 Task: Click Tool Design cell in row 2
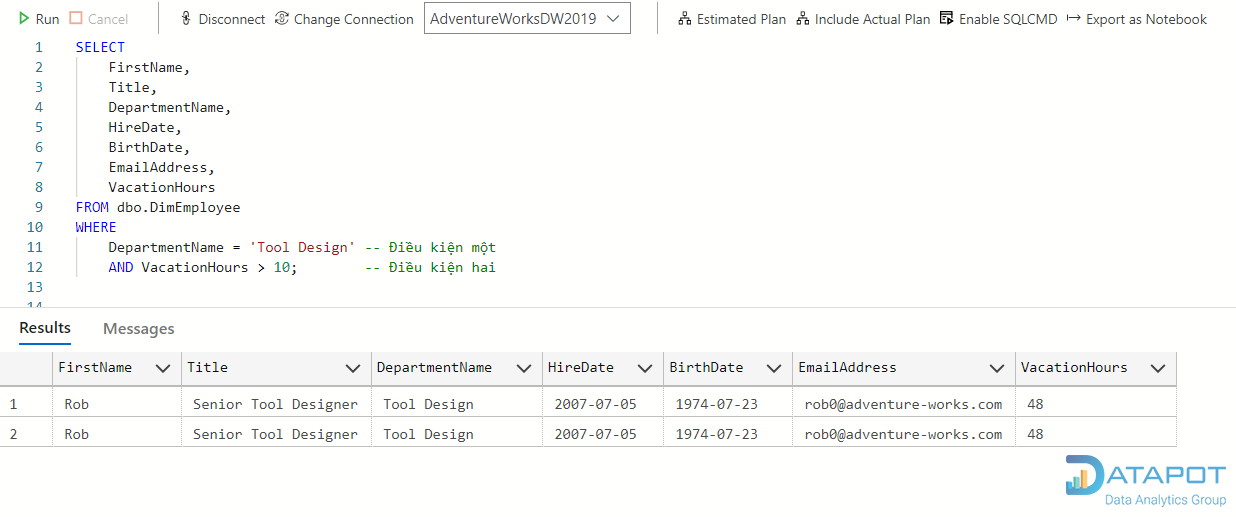[457, 434]
